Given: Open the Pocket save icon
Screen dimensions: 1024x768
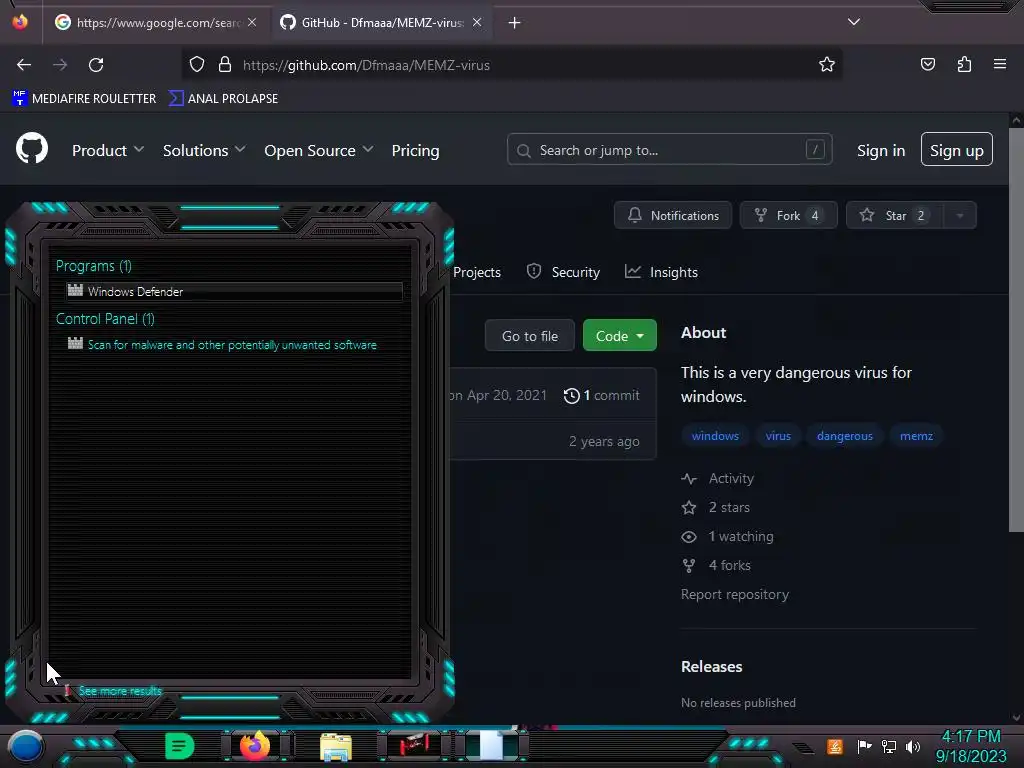Looking at the screenshot, I should 928,64.
